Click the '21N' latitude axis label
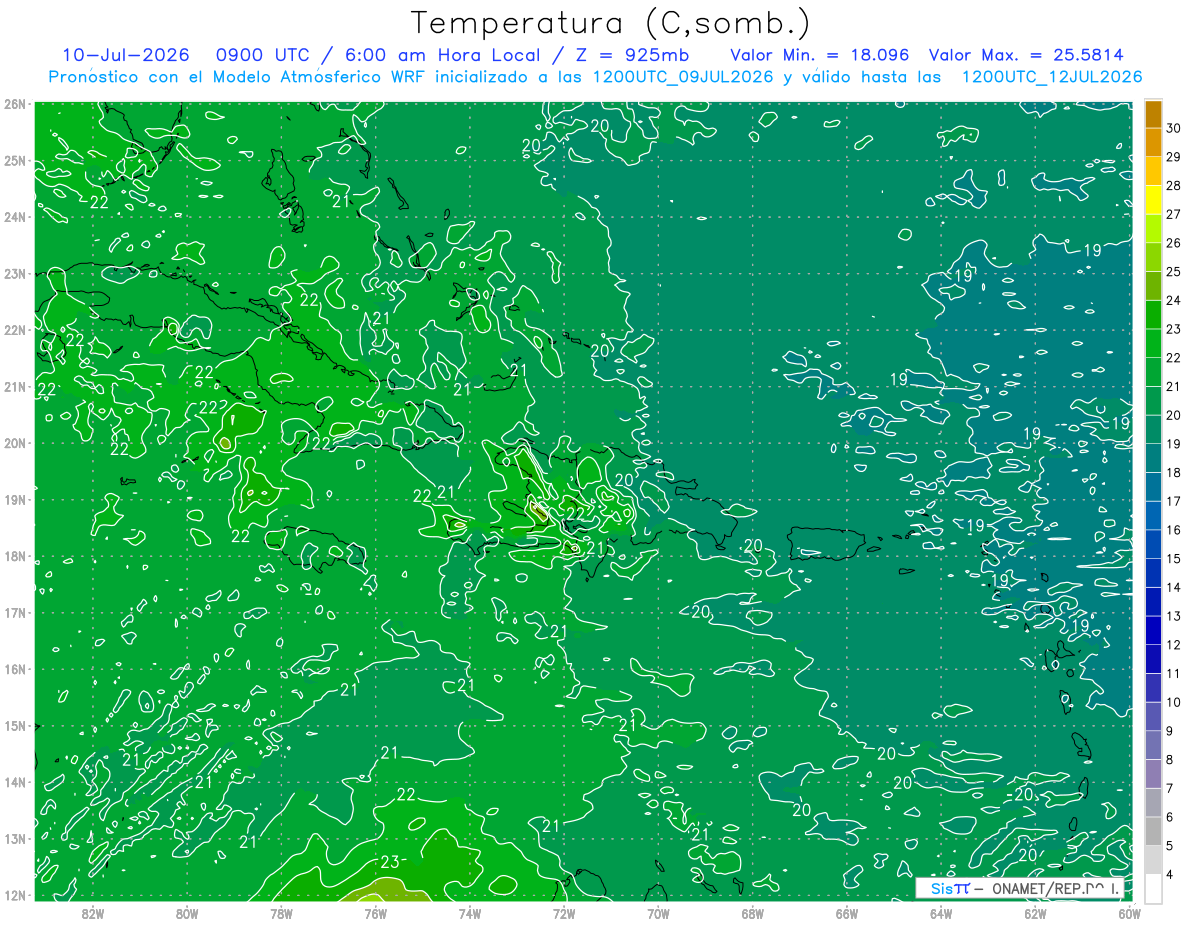 [15, 386]
